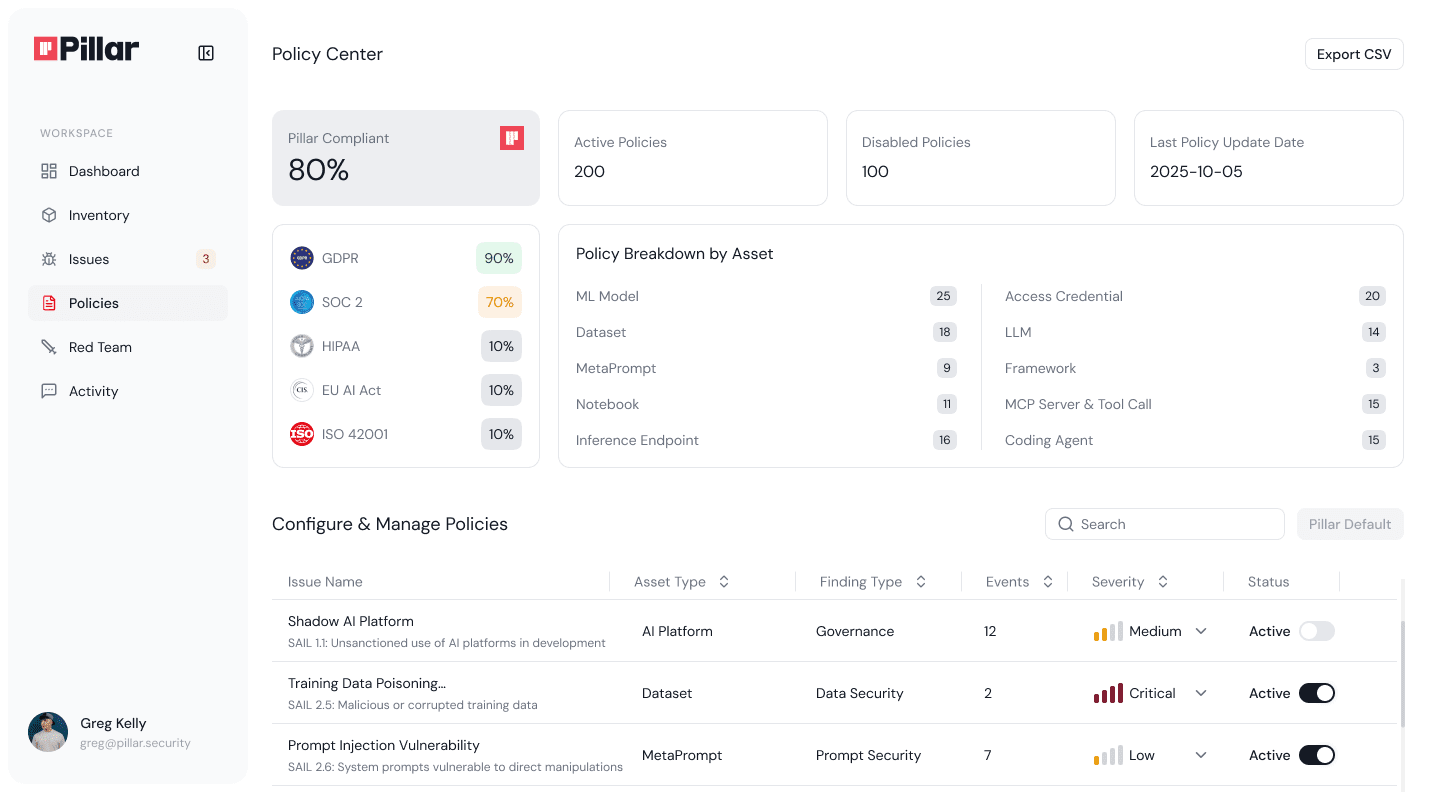Sort by Severity column arrows
Screen dimensions: 1440x792
pos(1163,582)
